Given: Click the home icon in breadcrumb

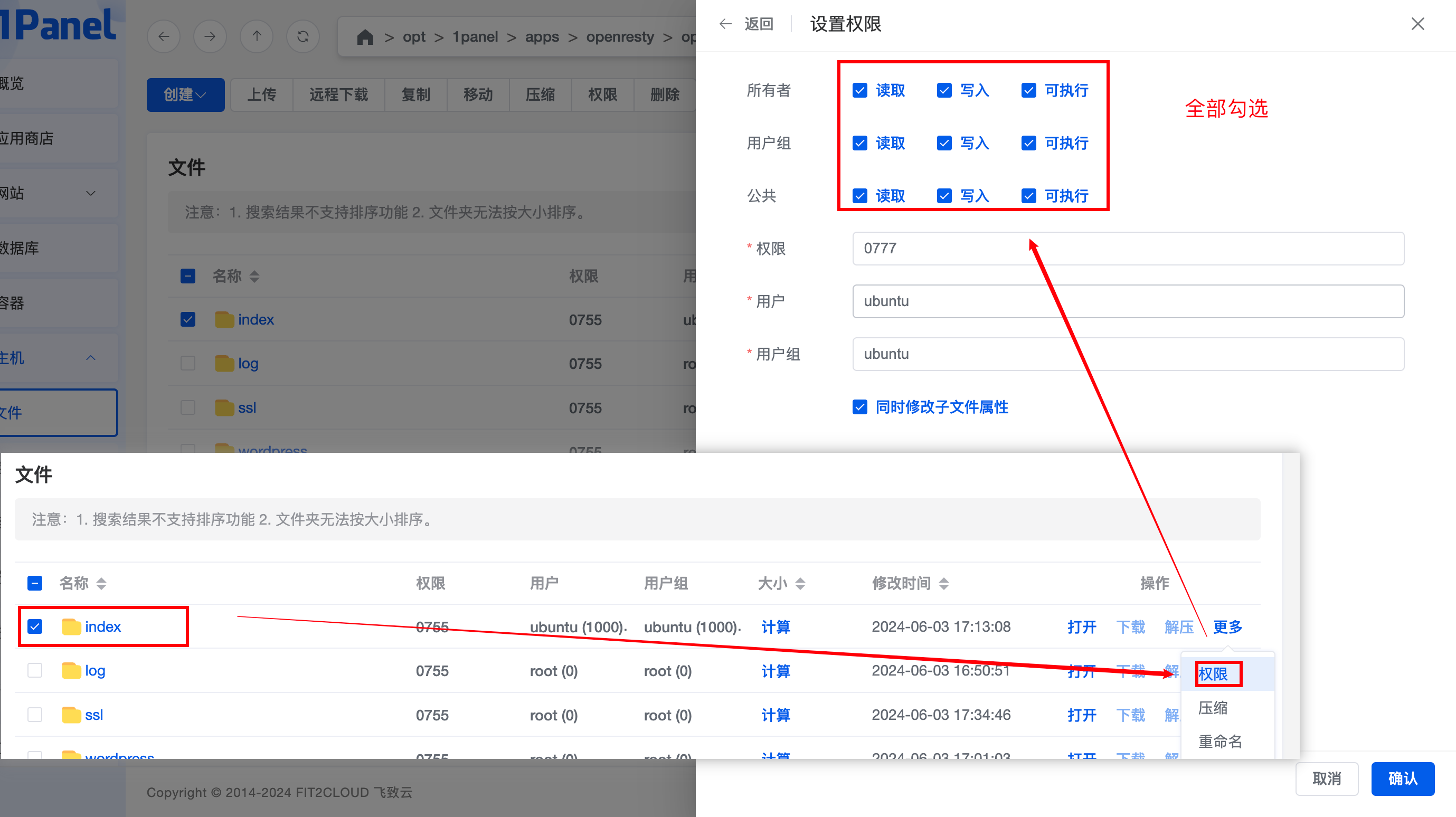Looking at the screenshot, I should coord(365,37).
